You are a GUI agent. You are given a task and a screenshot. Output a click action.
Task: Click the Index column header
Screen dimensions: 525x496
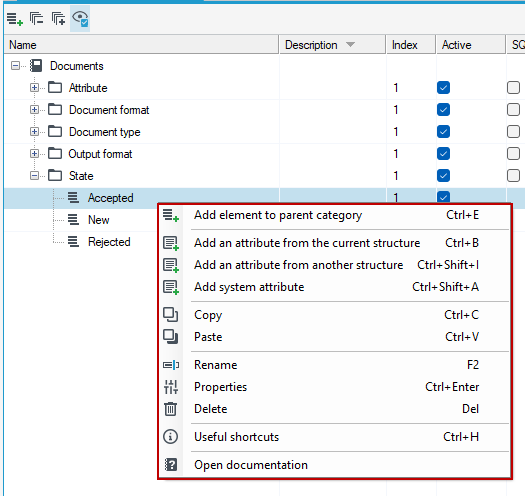click(411, 45)
